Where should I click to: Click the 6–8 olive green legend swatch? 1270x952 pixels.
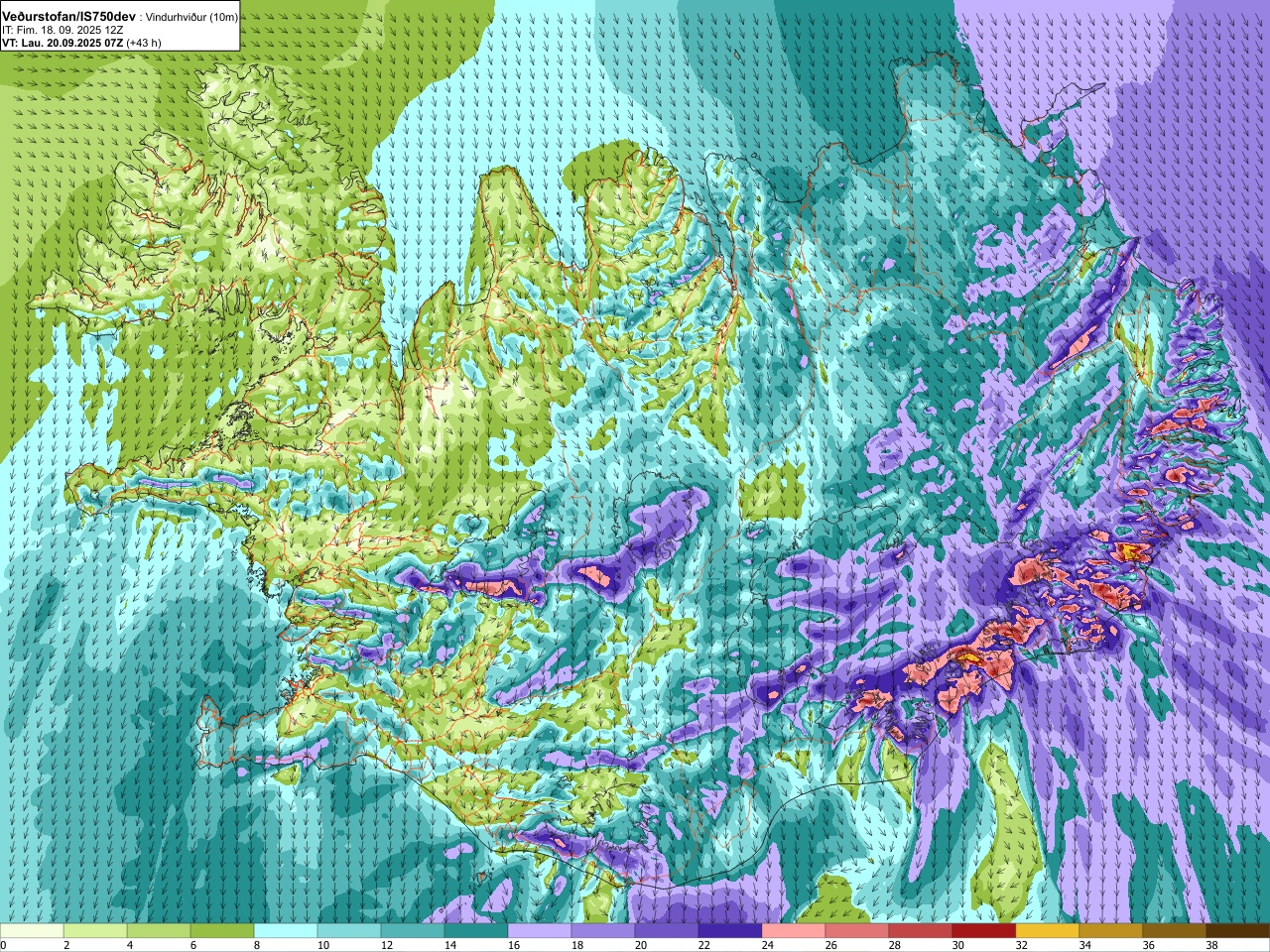point(222,931)
